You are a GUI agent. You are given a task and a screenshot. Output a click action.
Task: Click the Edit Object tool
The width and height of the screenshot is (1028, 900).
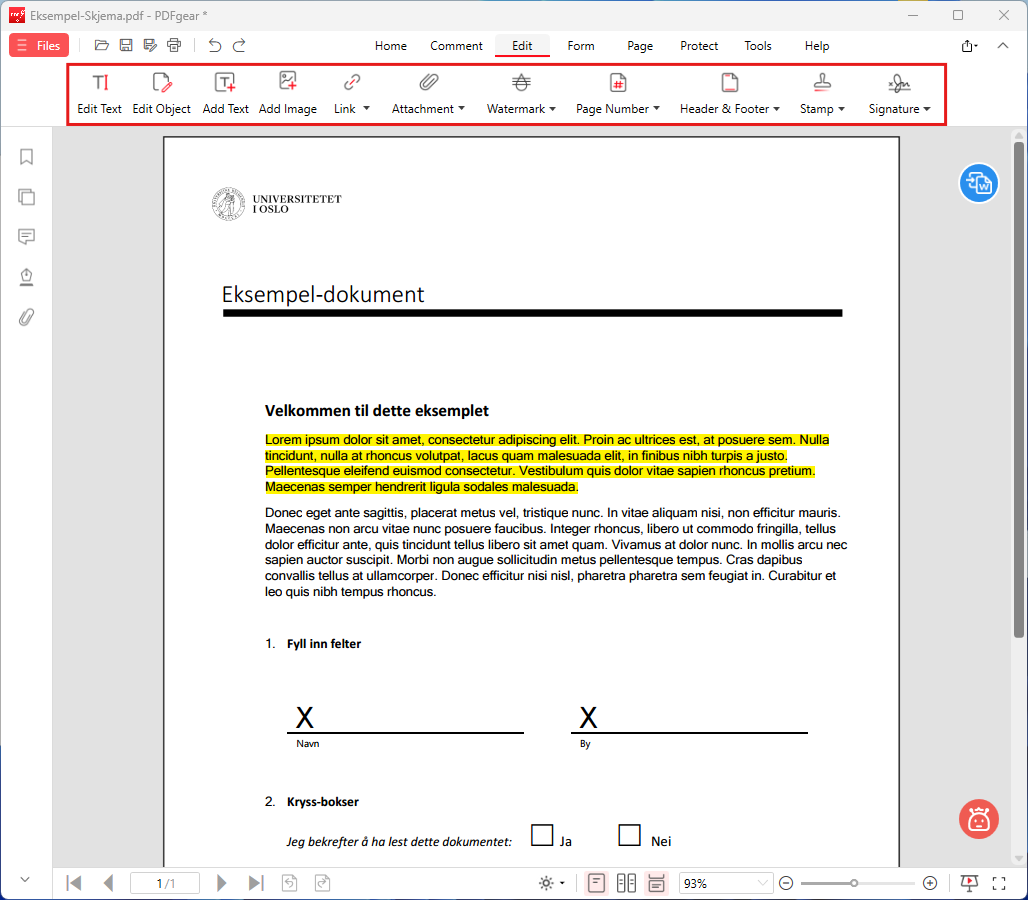click(x=161, y=94)
